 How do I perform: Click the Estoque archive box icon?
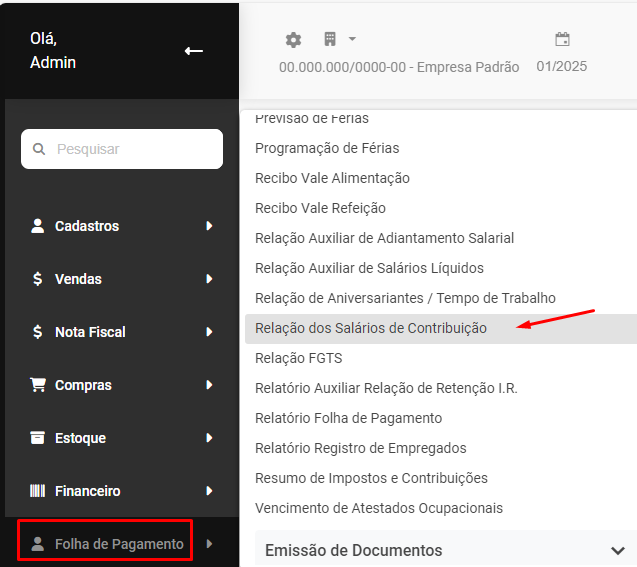pos(38,438)
